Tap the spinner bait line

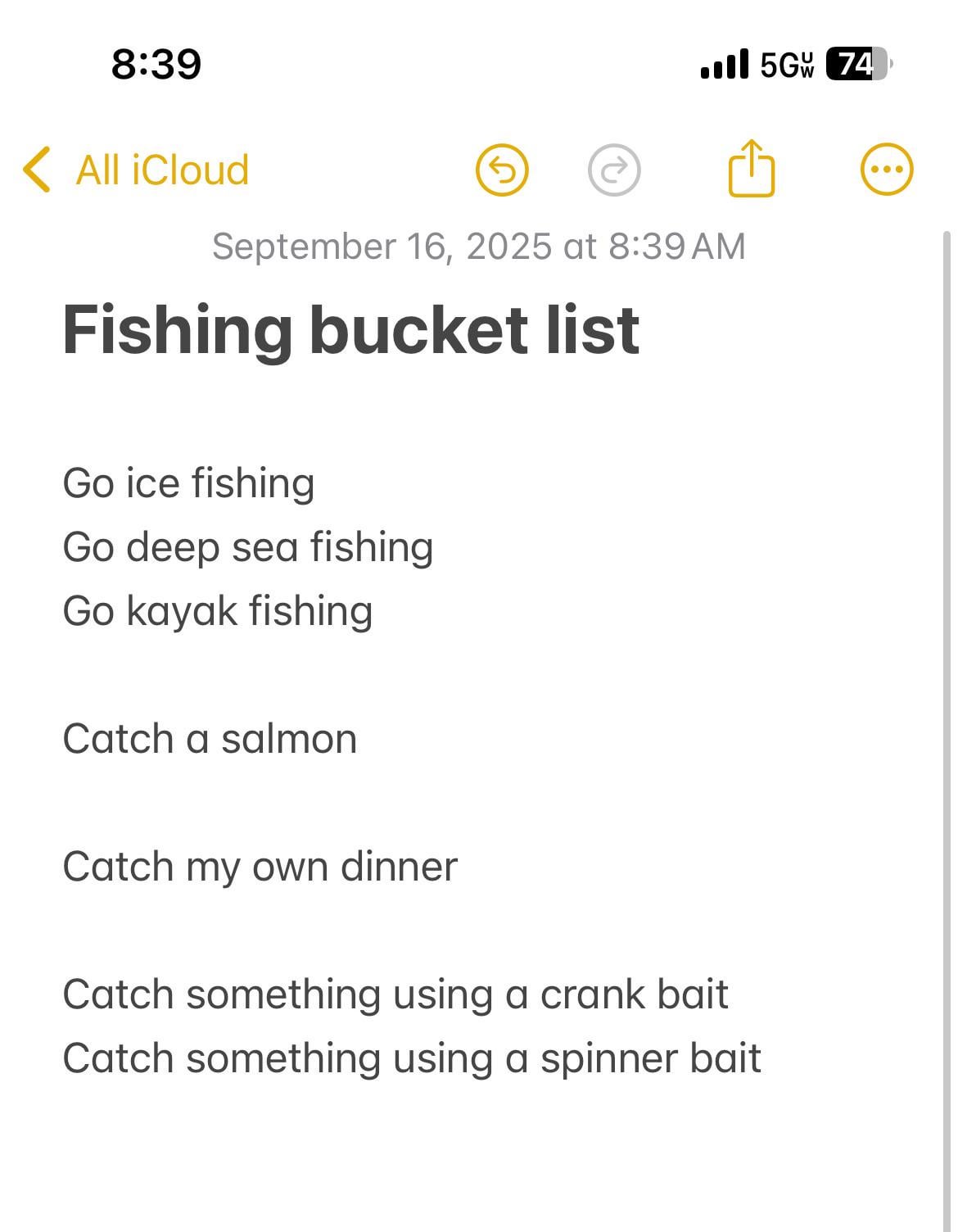(x=411, y=1058)
